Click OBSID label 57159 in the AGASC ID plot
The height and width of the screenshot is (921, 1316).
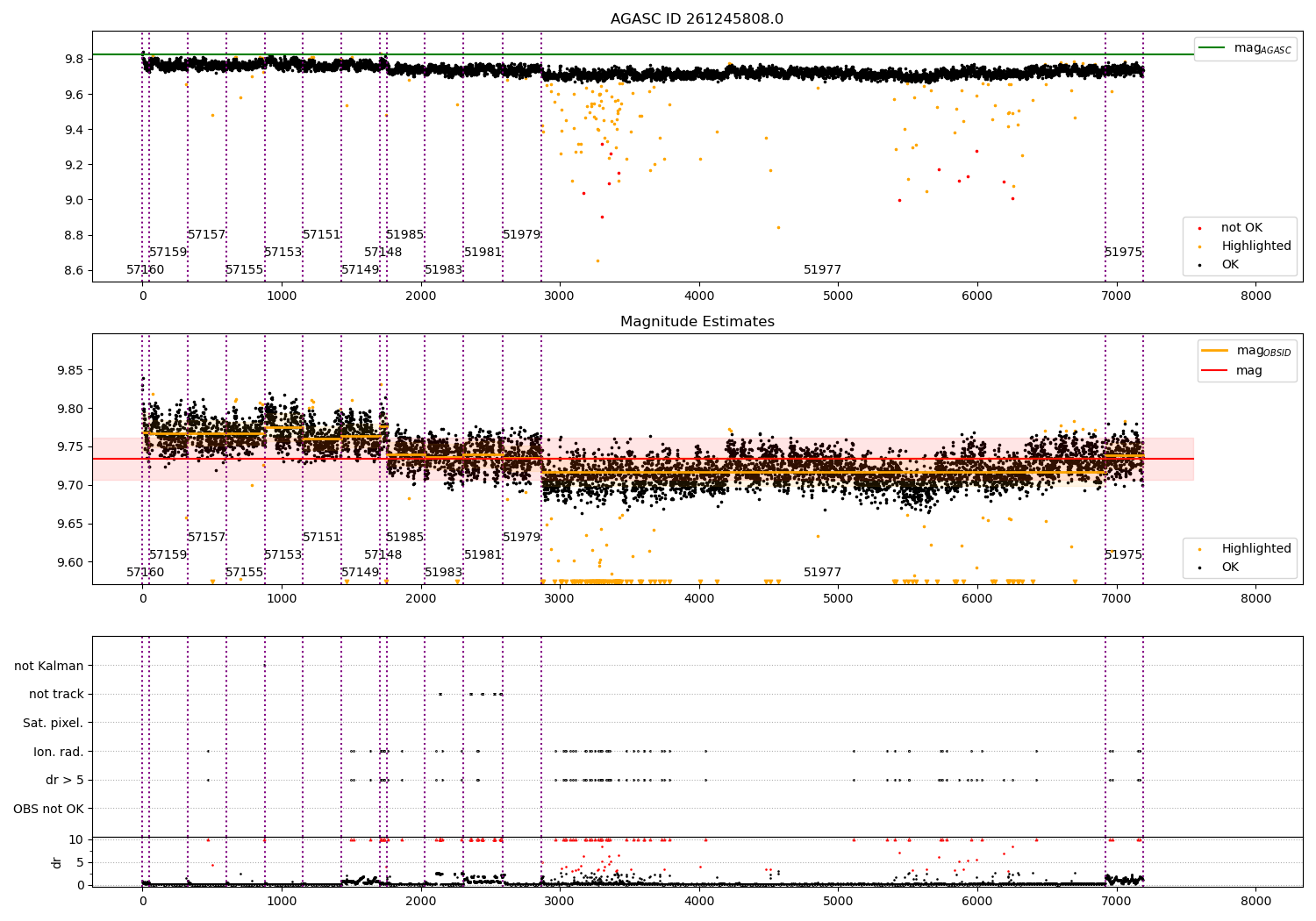[x=168, y=253]
